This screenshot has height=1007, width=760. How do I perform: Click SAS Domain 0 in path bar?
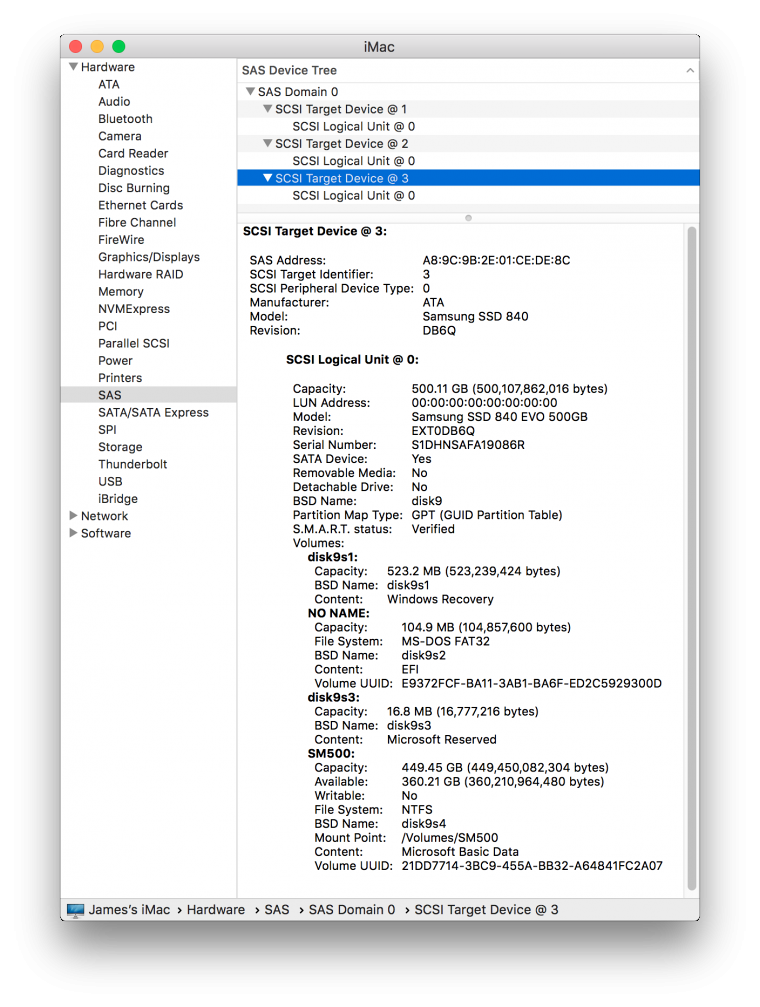352,910
